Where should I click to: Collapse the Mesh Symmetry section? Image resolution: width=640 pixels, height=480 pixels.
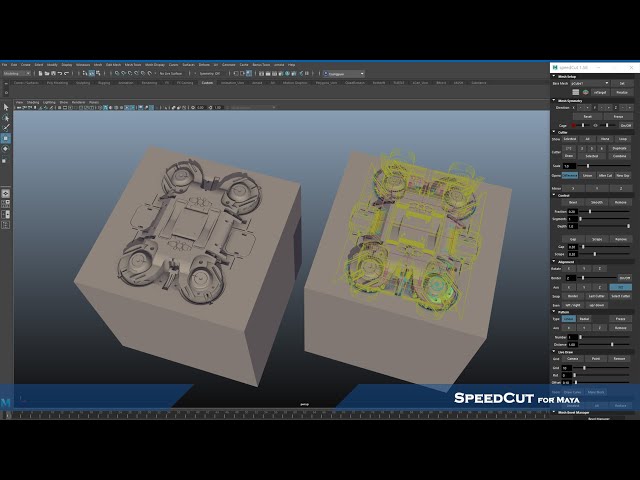coord(554,100)
